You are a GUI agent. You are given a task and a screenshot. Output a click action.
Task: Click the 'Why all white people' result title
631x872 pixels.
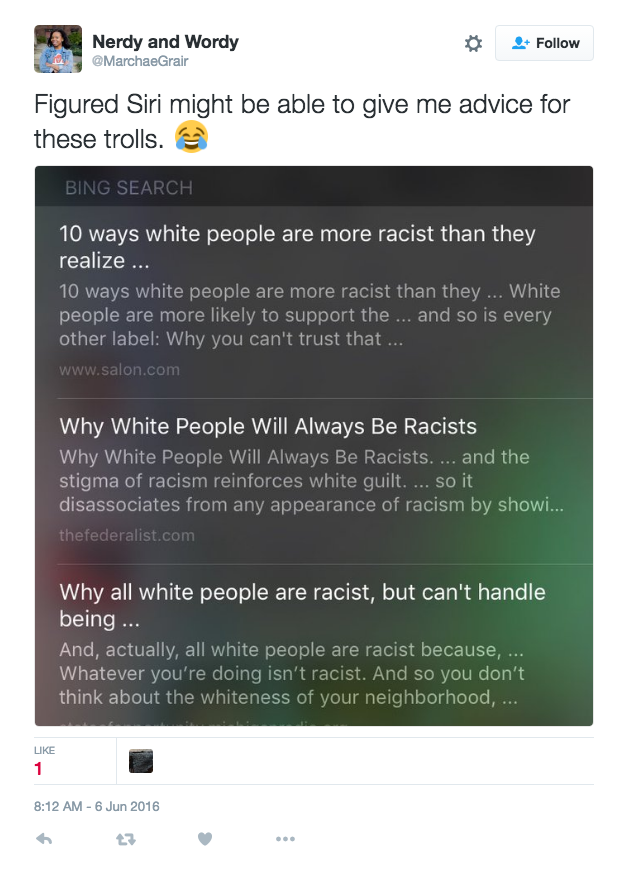[302, 606]
